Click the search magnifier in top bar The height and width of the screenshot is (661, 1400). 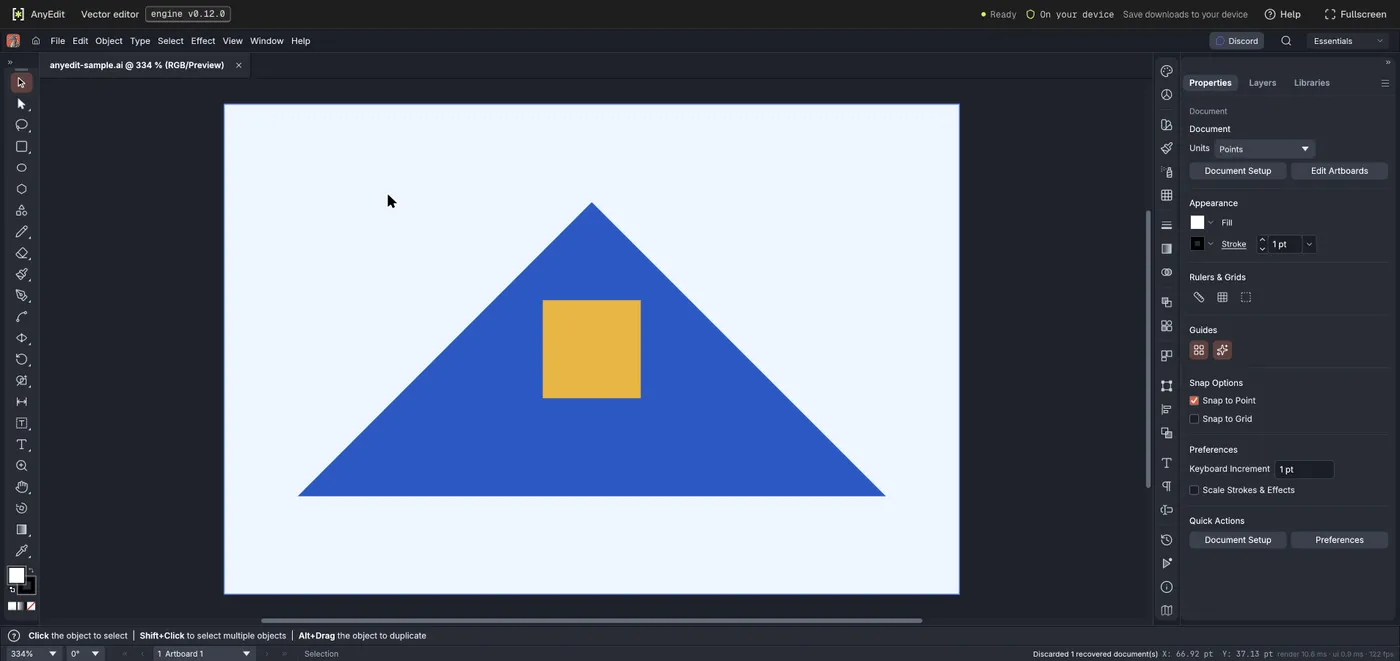(1286, 41)
